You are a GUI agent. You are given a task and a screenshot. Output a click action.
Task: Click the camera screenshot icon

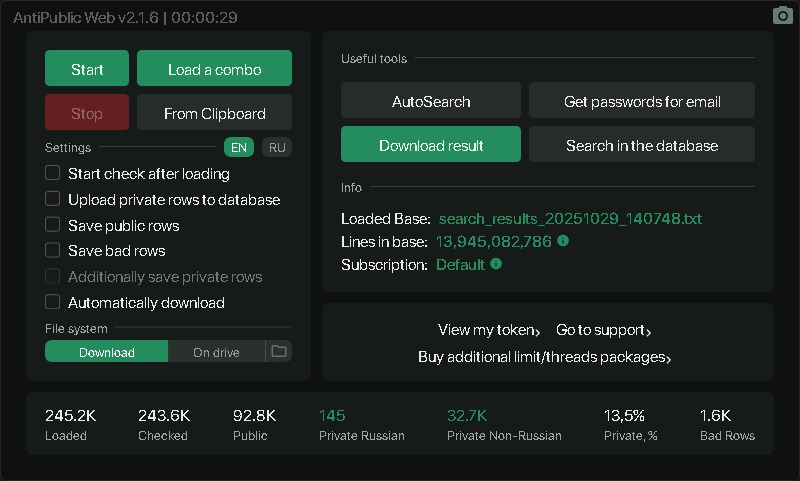783,16
